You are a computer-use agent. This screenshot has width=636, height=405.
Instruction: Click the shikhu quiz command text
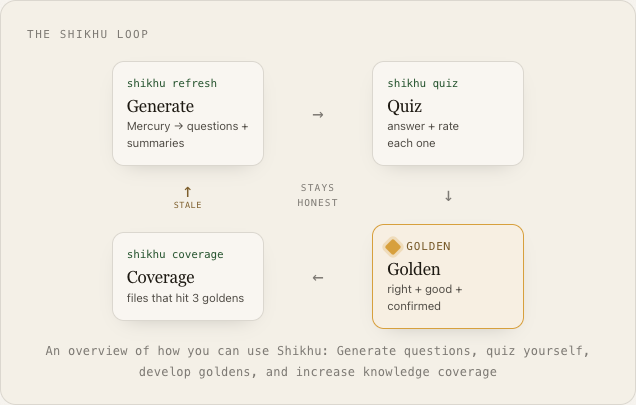click(x=423, y=83)
